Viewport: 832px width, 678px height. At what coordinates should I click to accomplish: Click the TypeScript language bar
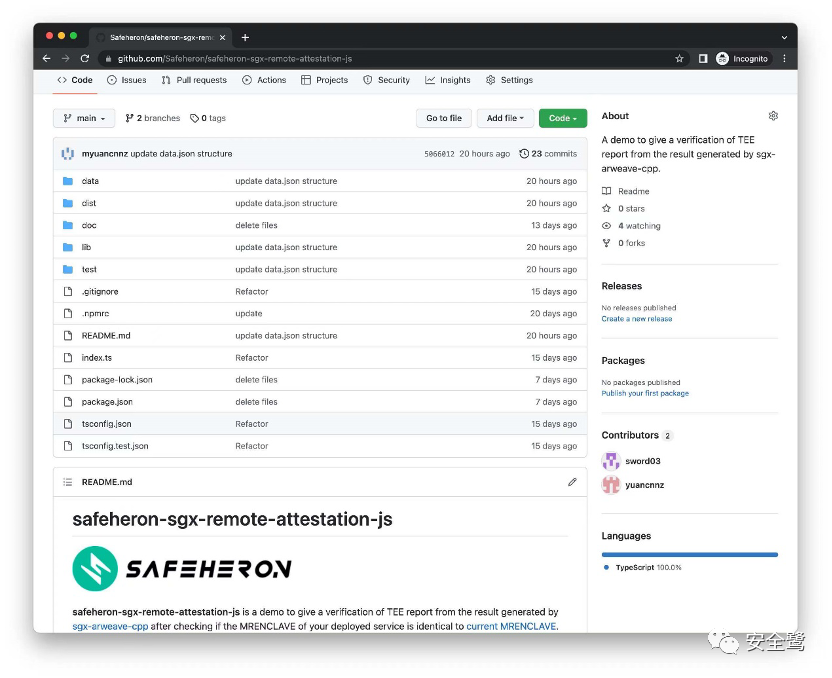click(x=690, y=554)
